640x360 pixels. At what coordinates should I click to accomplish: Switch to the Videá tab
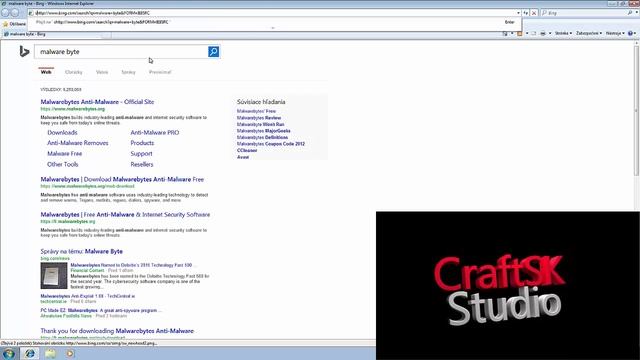point(102,72)
